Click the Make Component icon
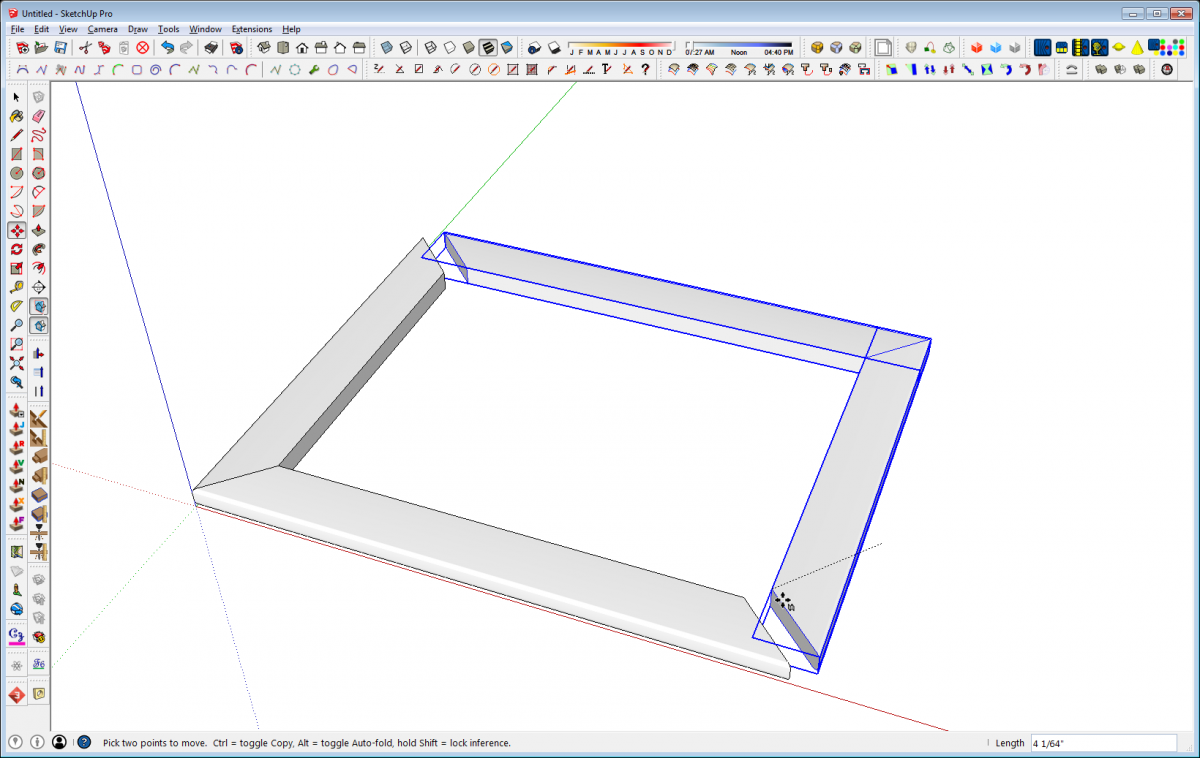This screenshot has height=758, width=1200. point(38,96)
